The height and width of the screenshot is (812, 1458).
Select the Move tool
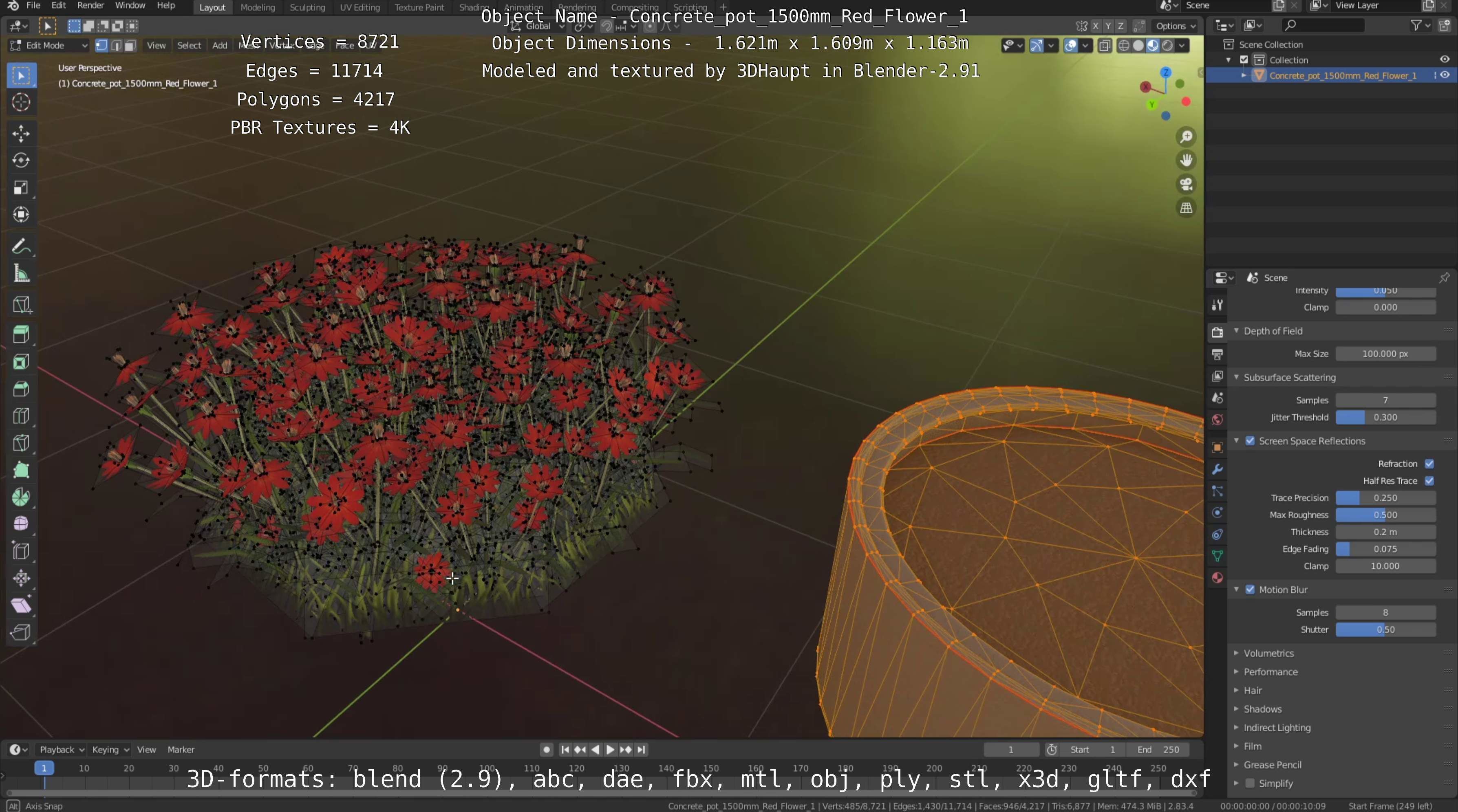(x=22, y=134)
